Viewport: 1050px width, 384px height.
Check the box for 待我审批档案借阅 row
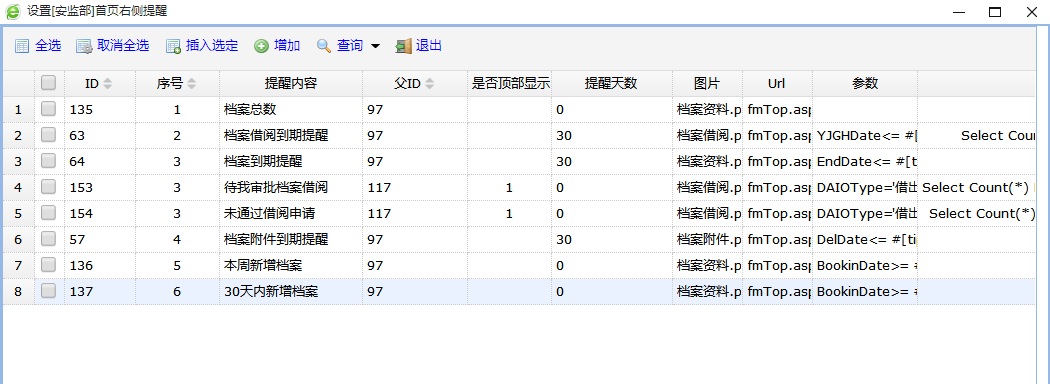point(48,188)
